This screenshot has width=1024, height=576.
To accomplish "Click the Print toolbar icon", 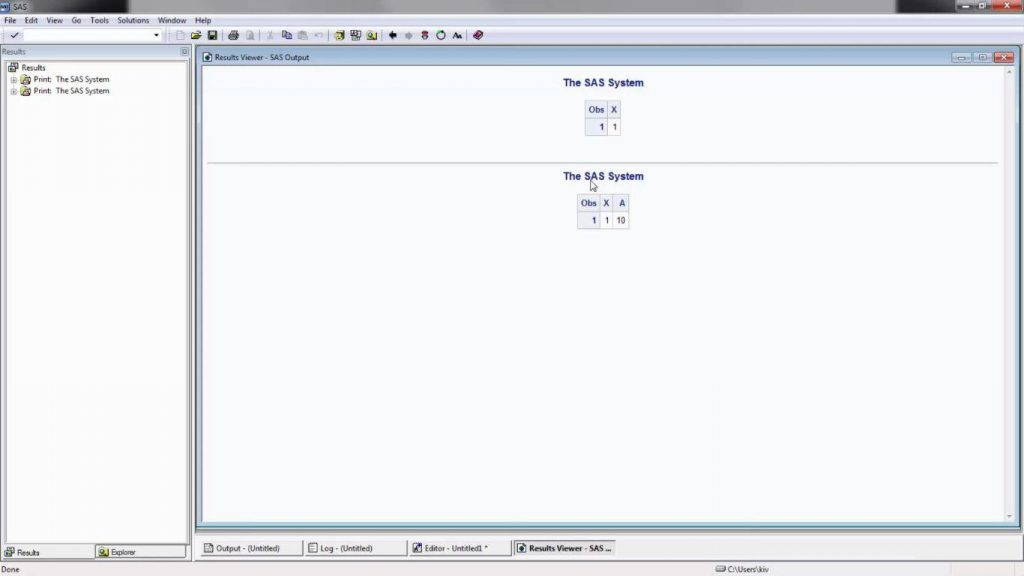I will pos(231,35).
